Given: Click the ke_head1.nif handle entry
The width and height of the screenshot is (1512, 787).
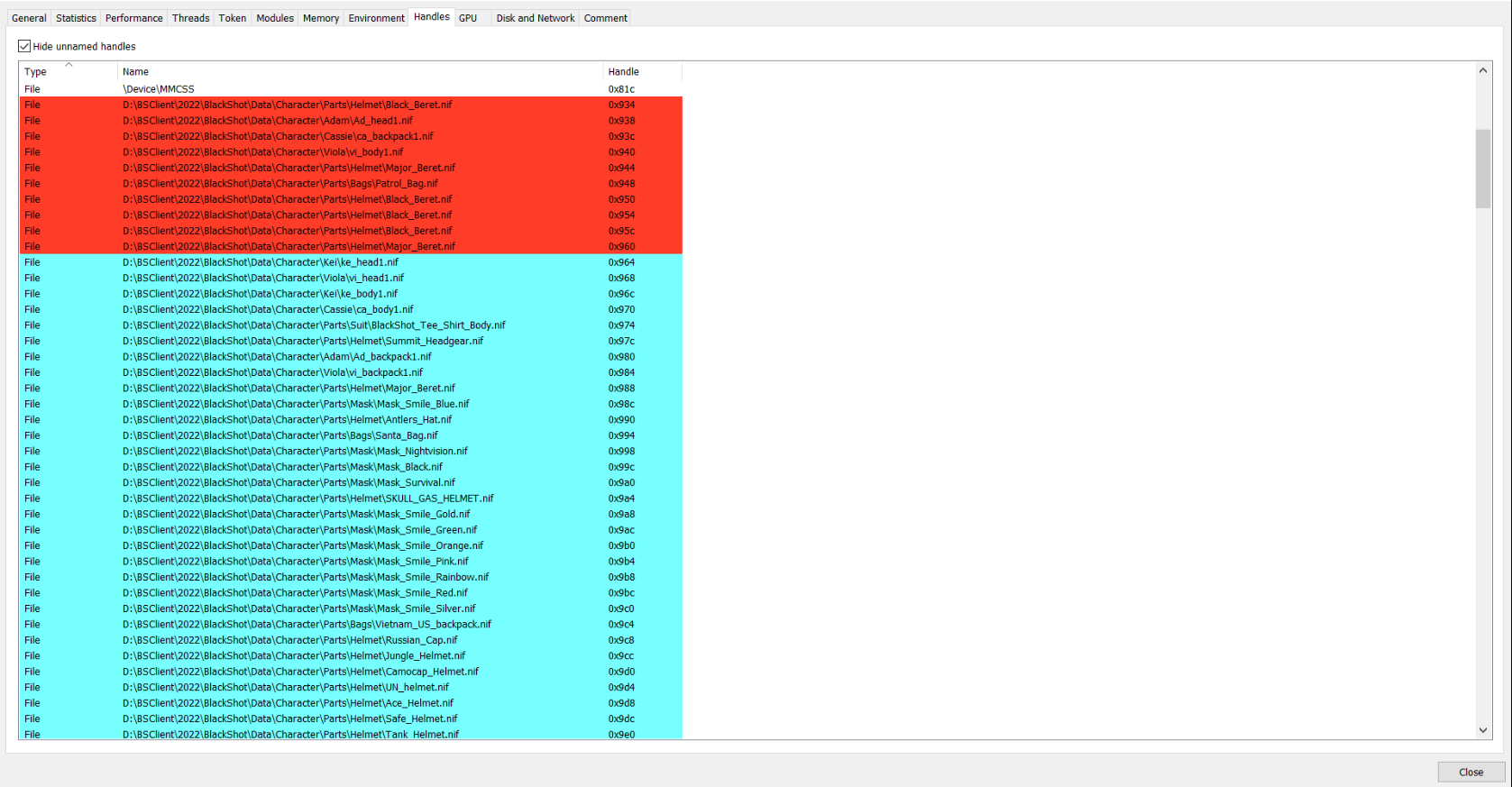Looking at the screenshot, I should click(x=351, y=262).
